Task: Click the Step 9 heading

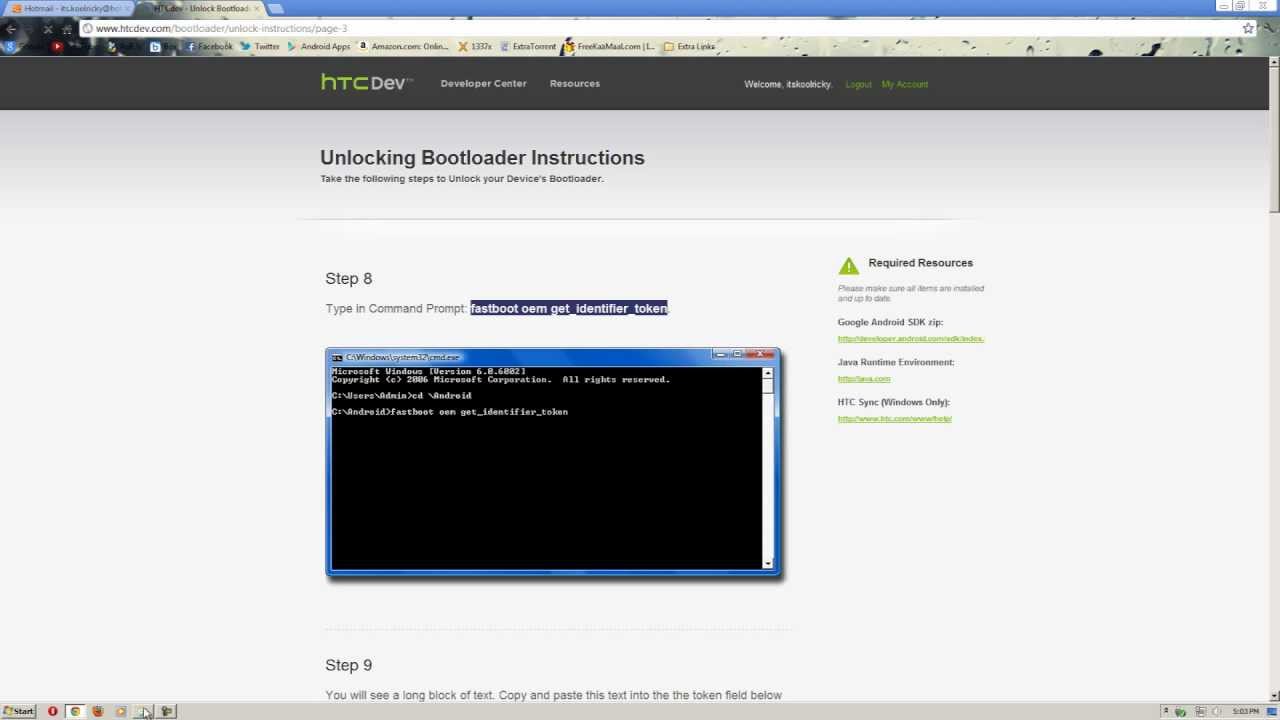Action: pyautogui.click(x=349, y=665)
